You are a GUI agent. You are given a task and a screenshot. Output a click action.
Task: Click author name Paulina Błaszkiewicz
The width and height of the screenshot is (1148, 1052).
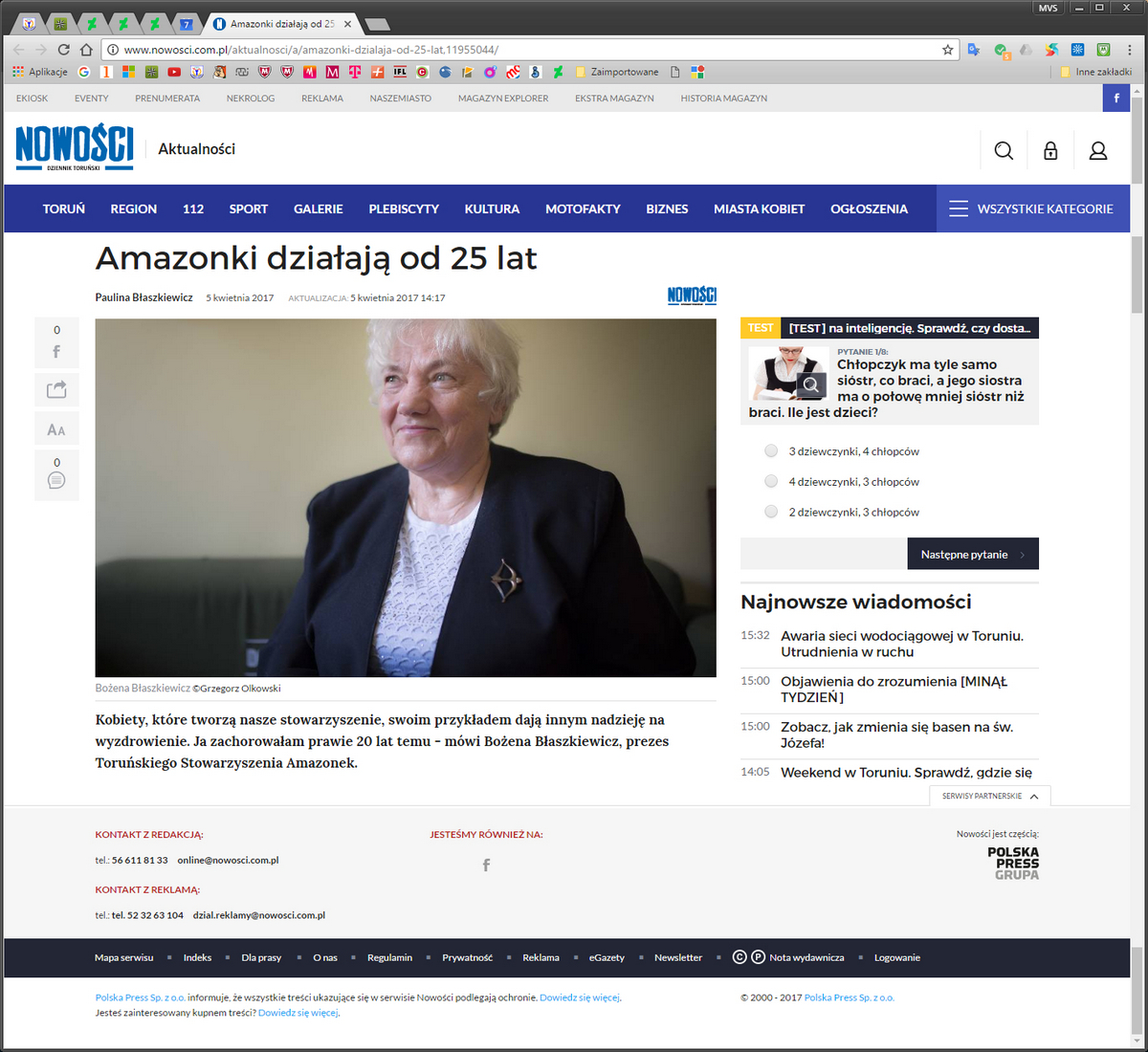[143, 297]
